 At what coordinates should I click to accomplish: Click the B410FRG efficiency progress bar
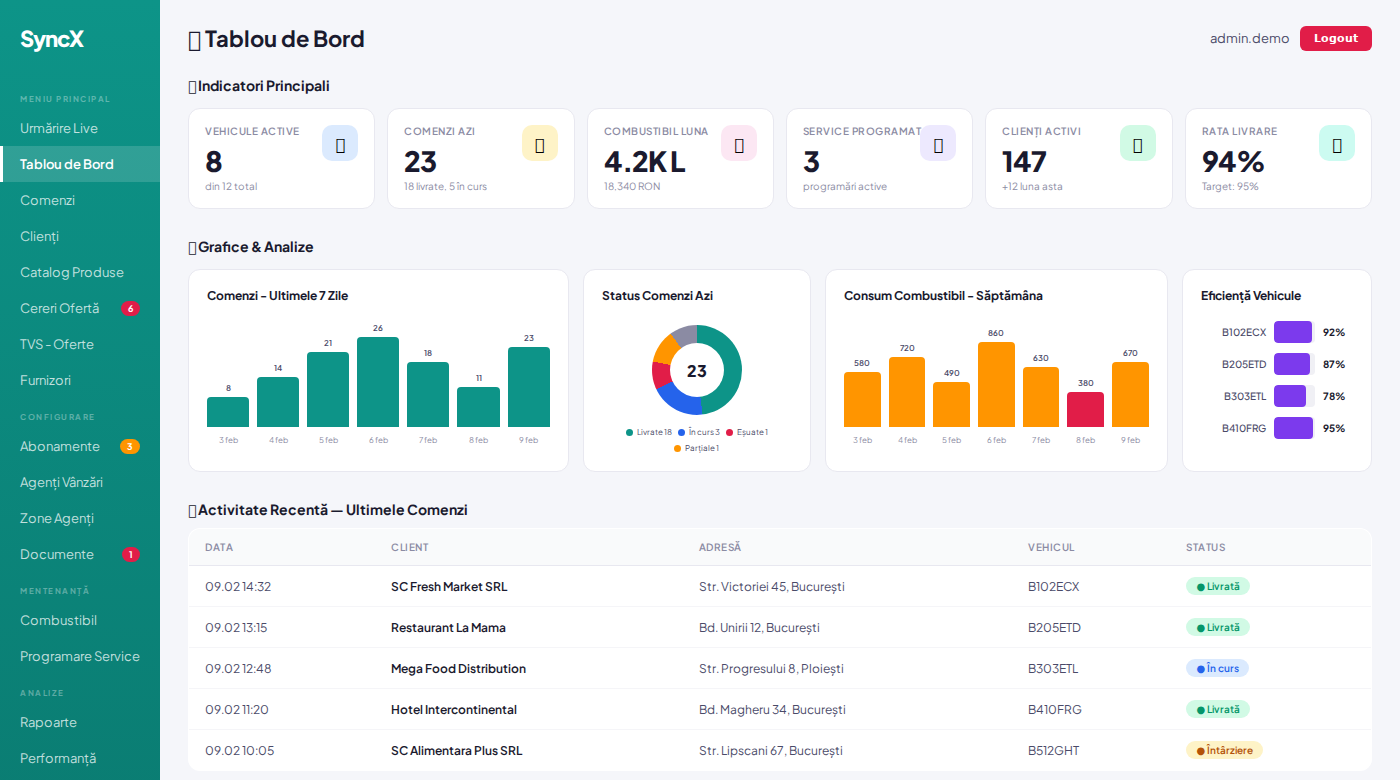1292,428
